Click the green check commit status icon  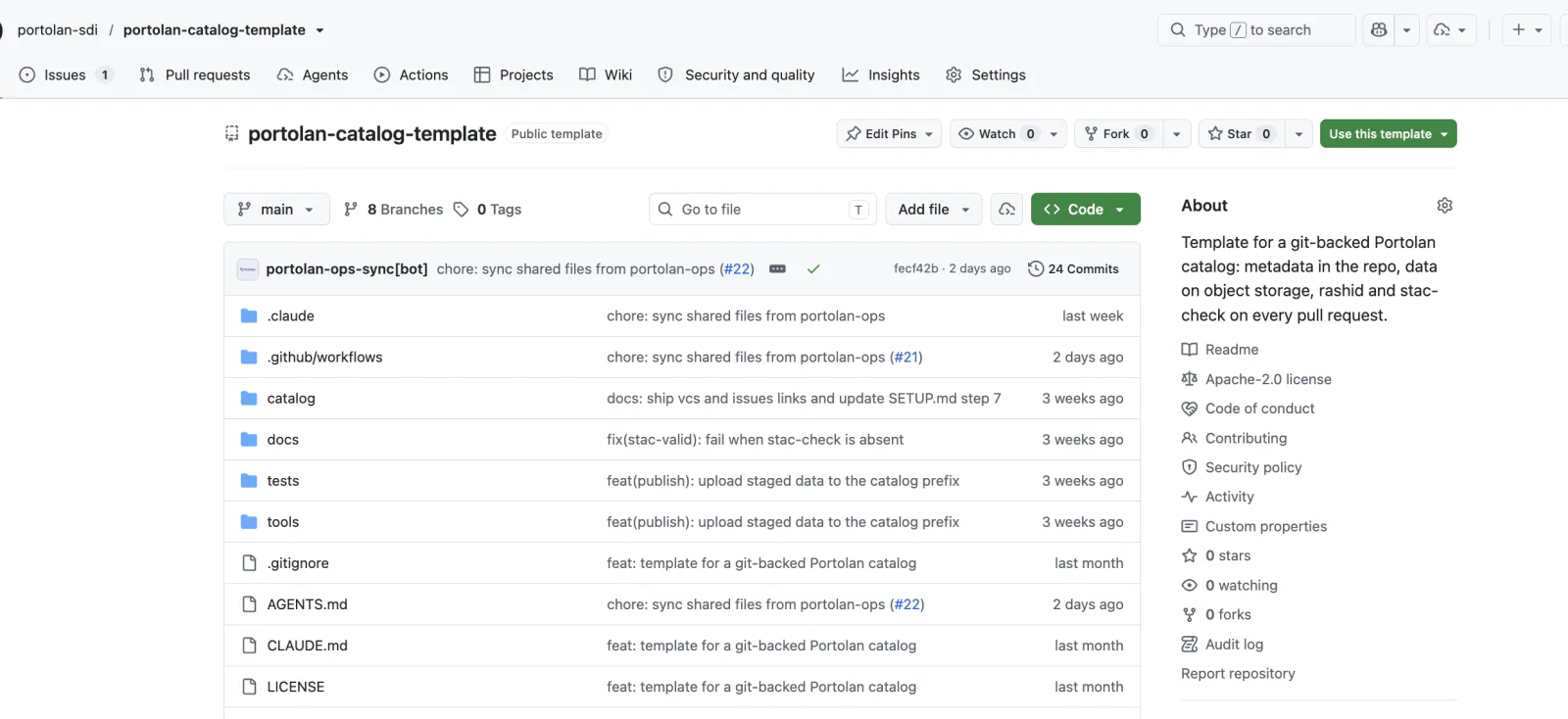pyautogui.click(x=813, y=268)
